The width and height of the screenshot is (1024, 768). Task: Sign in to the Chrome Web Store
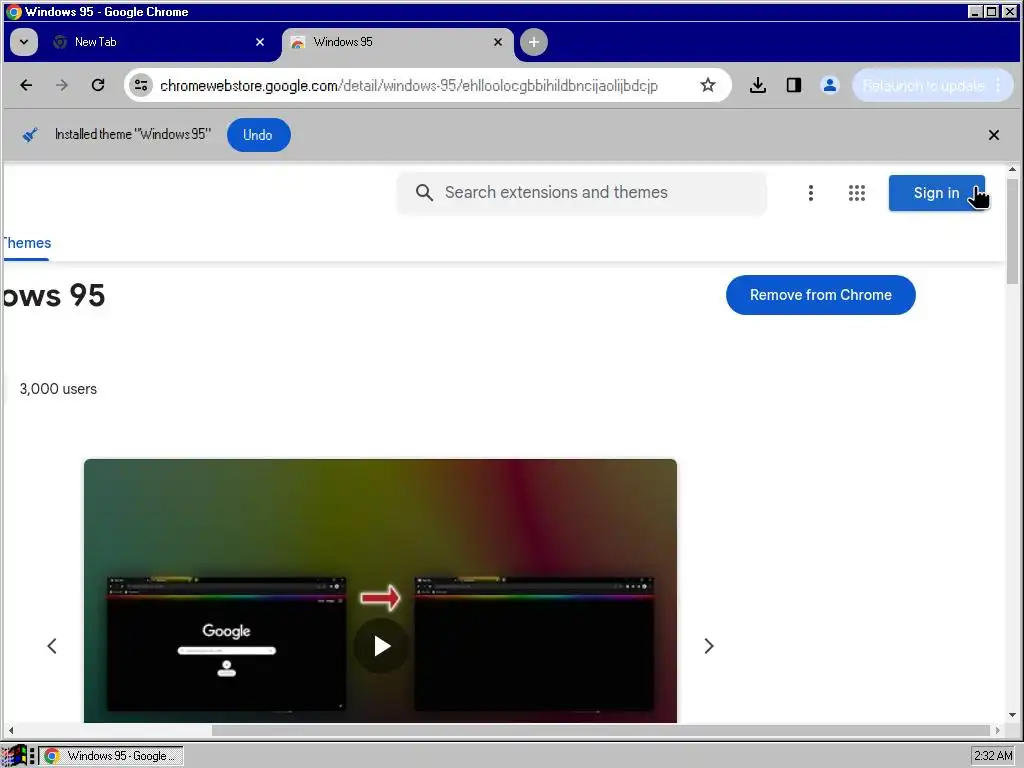click(936, 193)
